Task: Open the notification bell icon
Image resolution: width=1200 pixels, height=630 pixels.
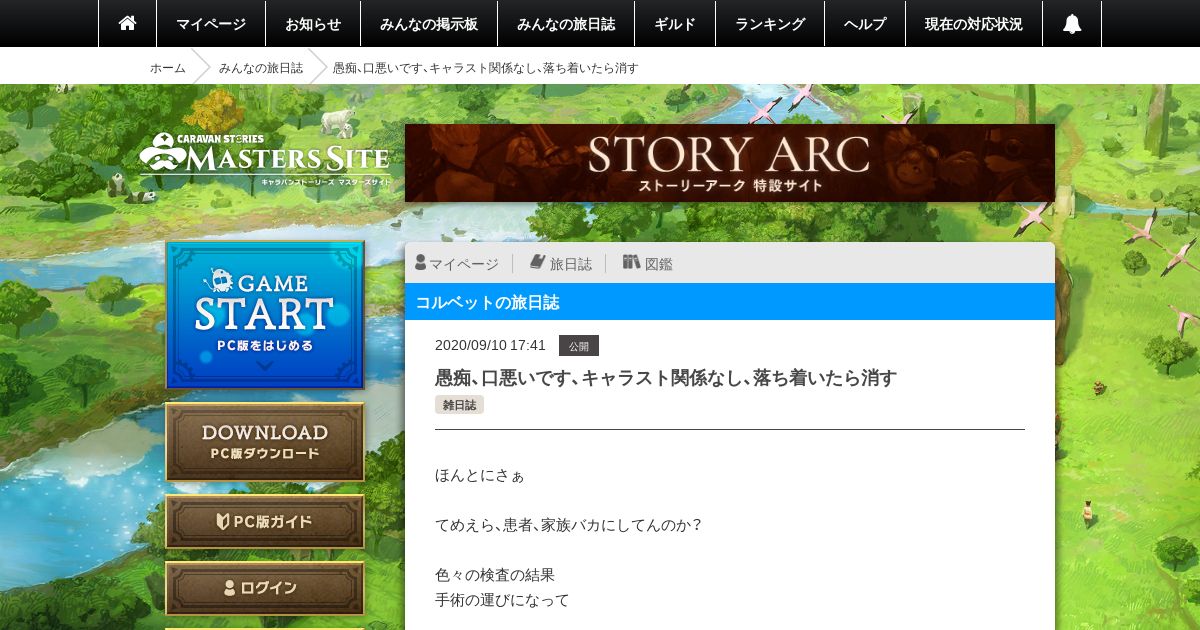Action: pos(1072,23)
